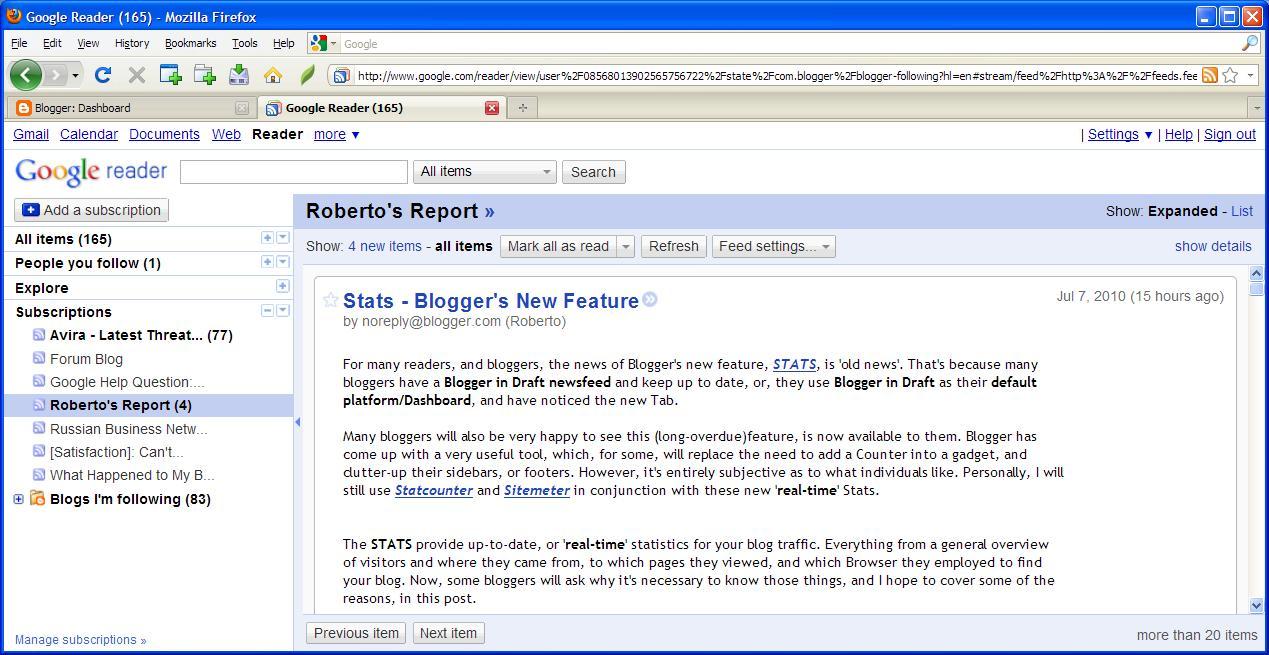Click the show details link

[1213, 246]
